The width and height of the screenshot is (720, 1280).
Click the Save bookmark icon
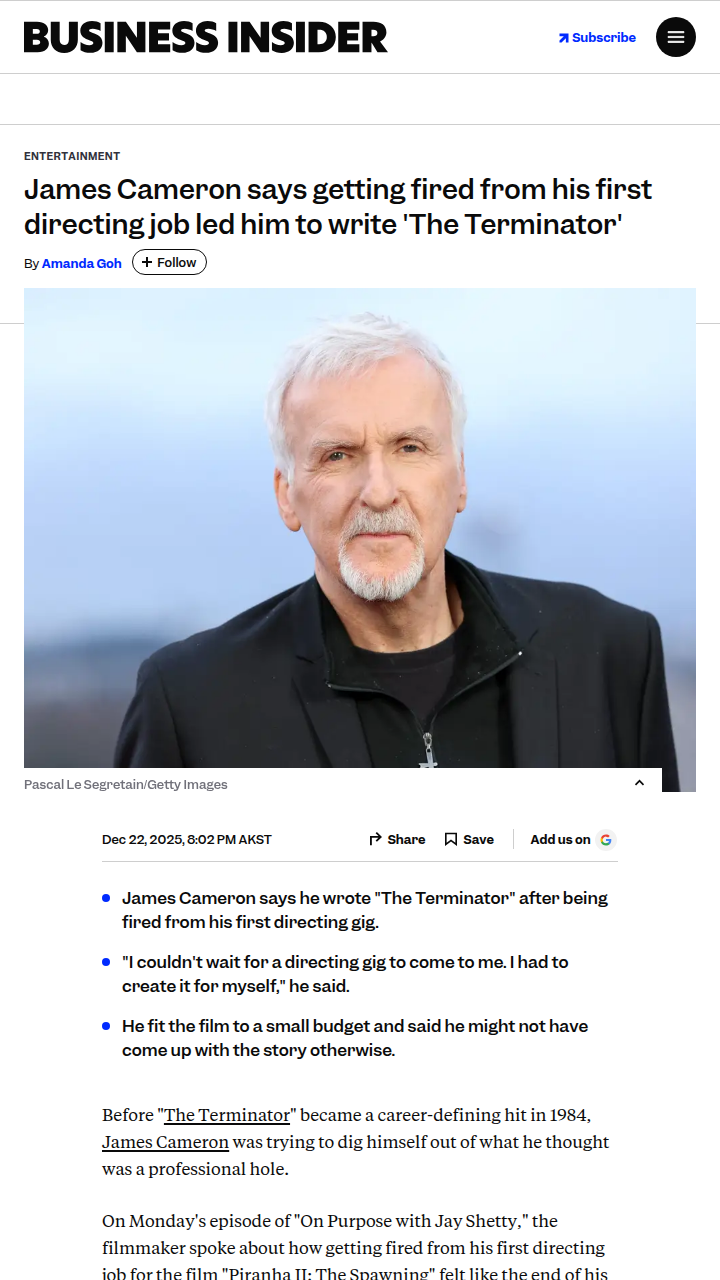pos(451,839)
